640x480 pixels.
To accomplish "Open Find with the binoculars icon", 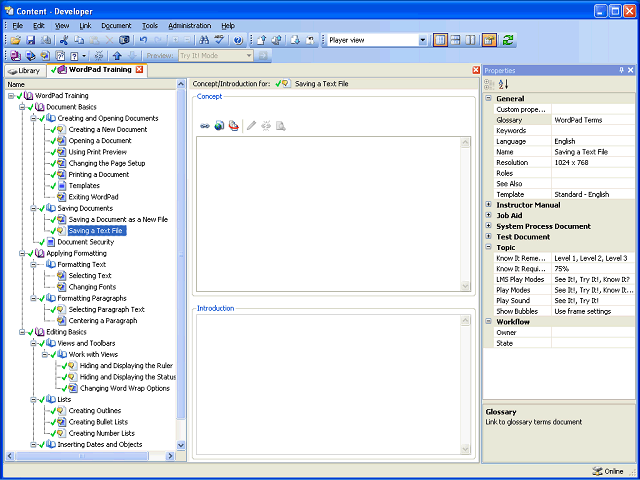I will (204, 40).
